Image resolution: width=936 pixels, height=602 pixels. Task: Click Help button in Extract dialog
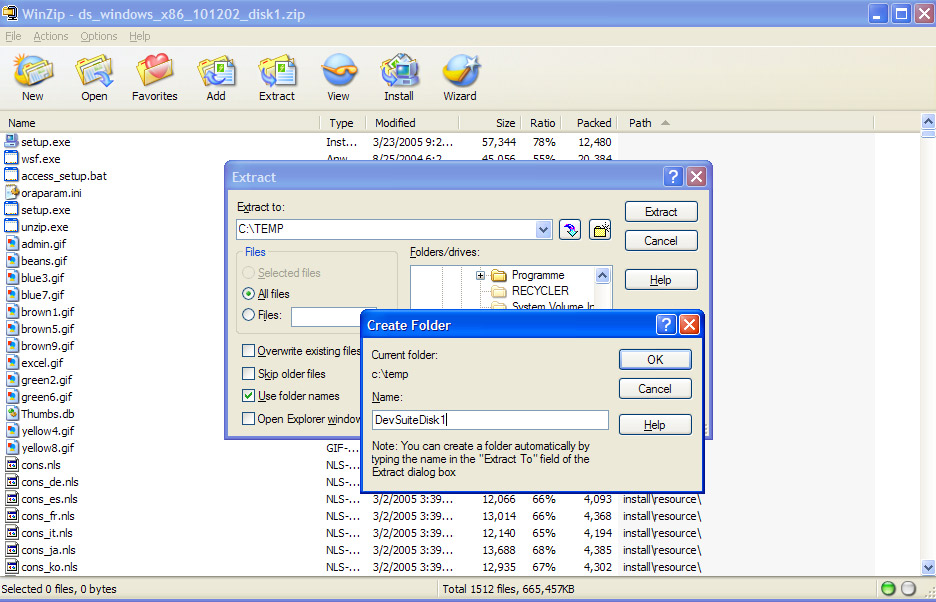pyautogui.click(x=661, y=280)
